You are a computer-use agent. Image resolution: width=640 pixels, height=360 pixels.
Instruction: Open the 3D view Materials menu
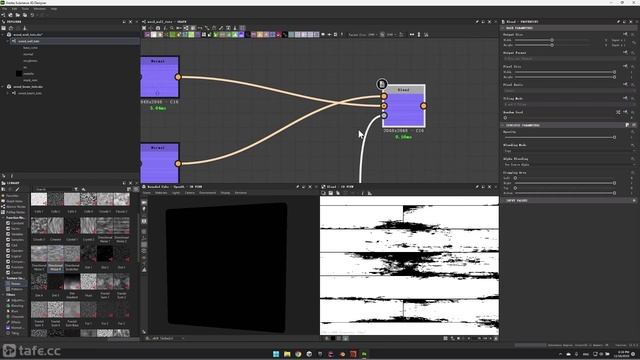[x=161, y=193]
